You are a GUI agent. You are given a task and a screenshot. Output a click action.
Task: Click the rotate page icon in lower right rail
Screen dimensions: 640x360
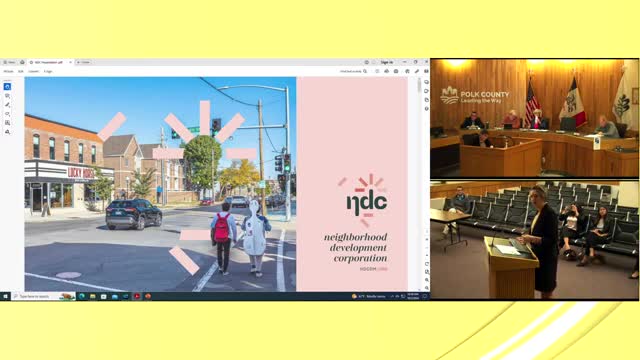427,264
